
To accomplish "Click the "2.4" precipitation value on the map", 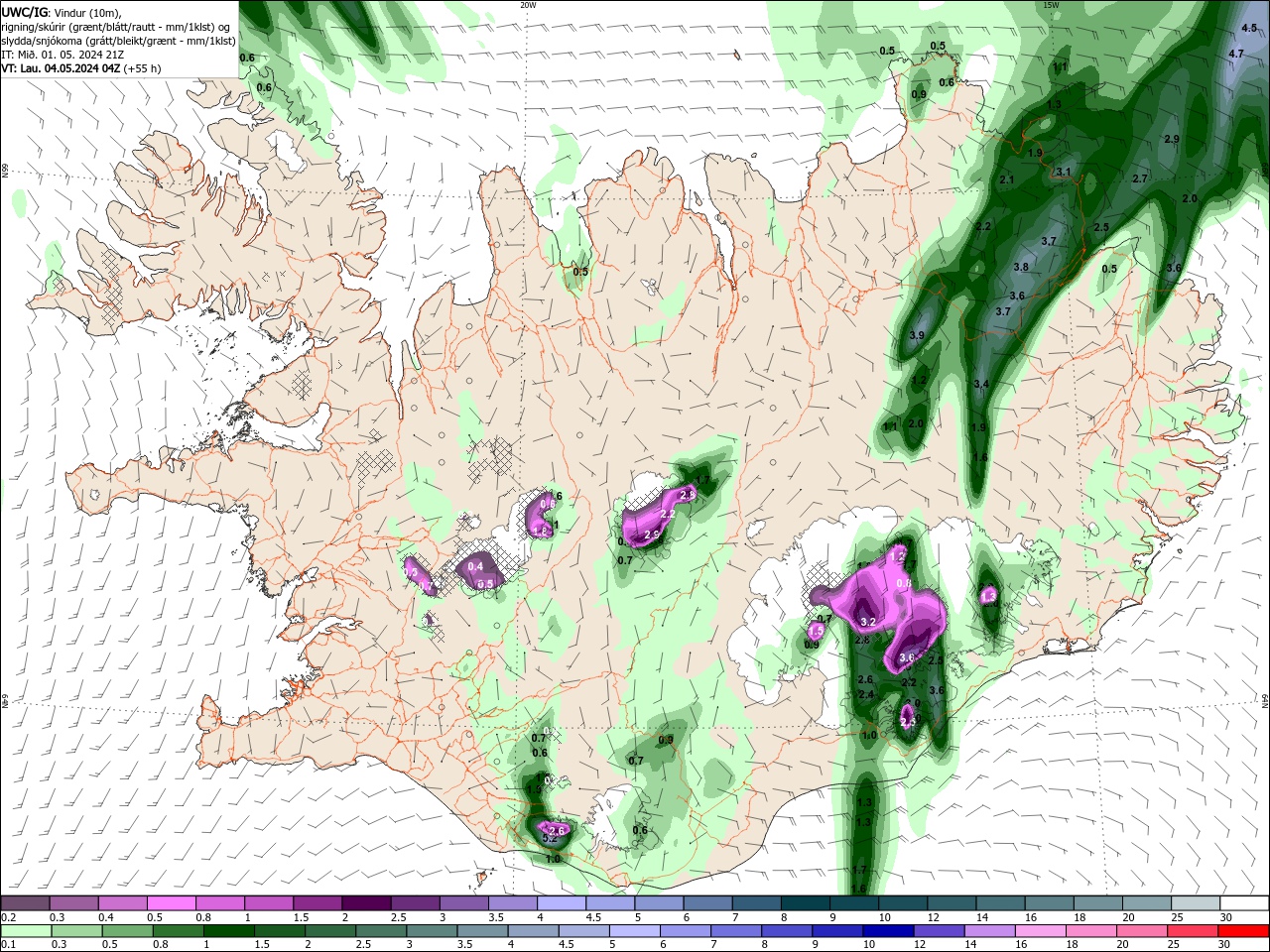I will tap(865, 695).
